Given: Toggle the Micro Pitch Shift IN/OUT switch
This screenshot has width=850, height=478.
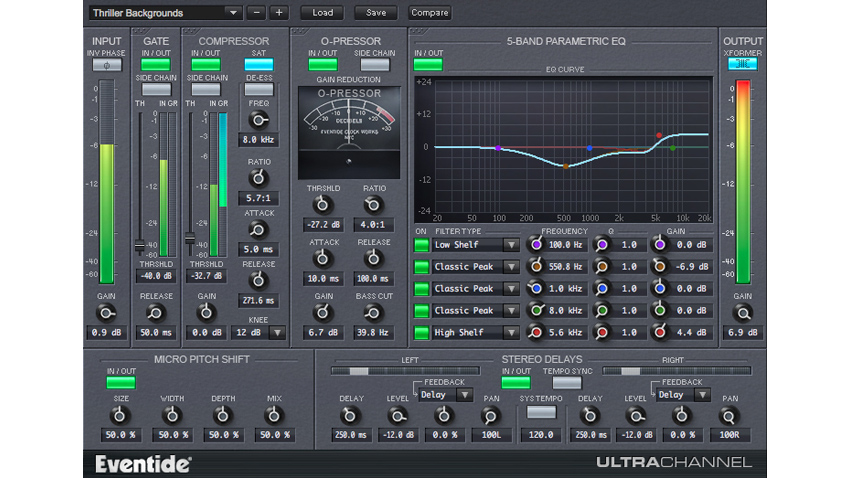Looking at the screenshot, I should [121, 383].
